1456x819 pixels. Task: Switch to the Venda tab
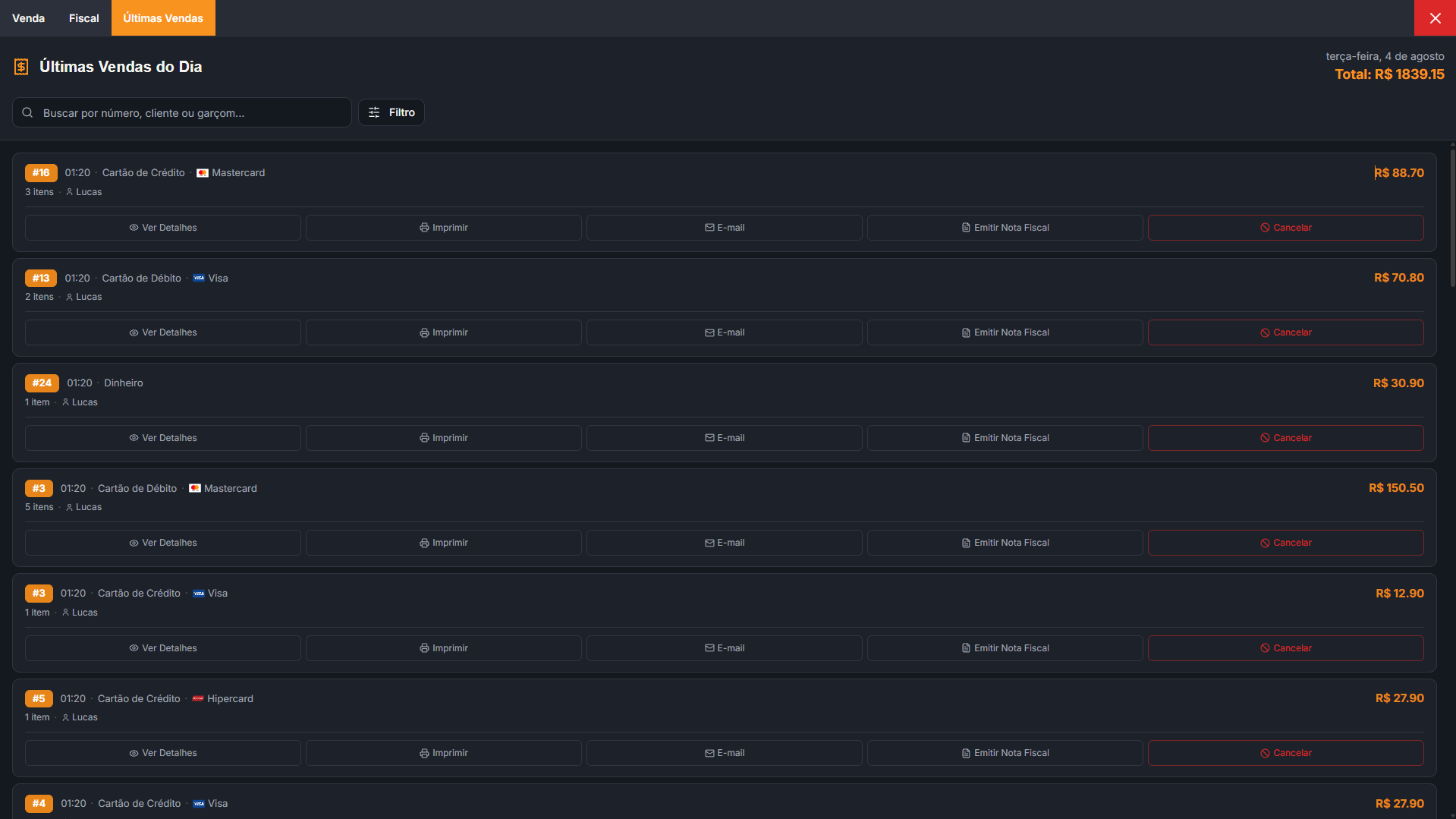coord(28,18)
